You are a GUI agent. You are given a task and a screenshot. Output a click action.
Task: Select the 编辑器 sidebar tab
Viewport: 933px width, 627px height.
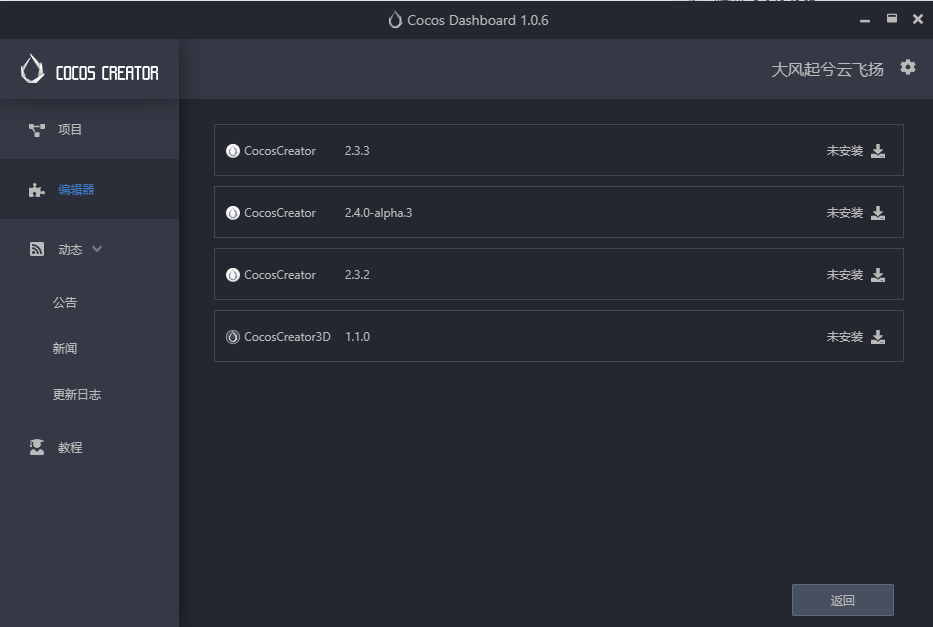tap(76, 190)
